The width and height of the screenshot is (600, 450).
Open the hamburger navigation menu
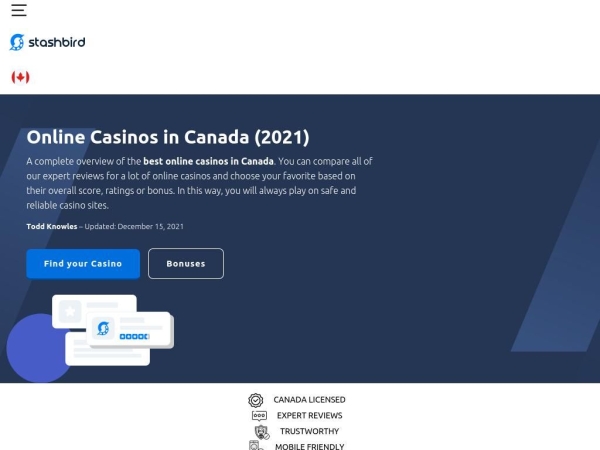19,10
